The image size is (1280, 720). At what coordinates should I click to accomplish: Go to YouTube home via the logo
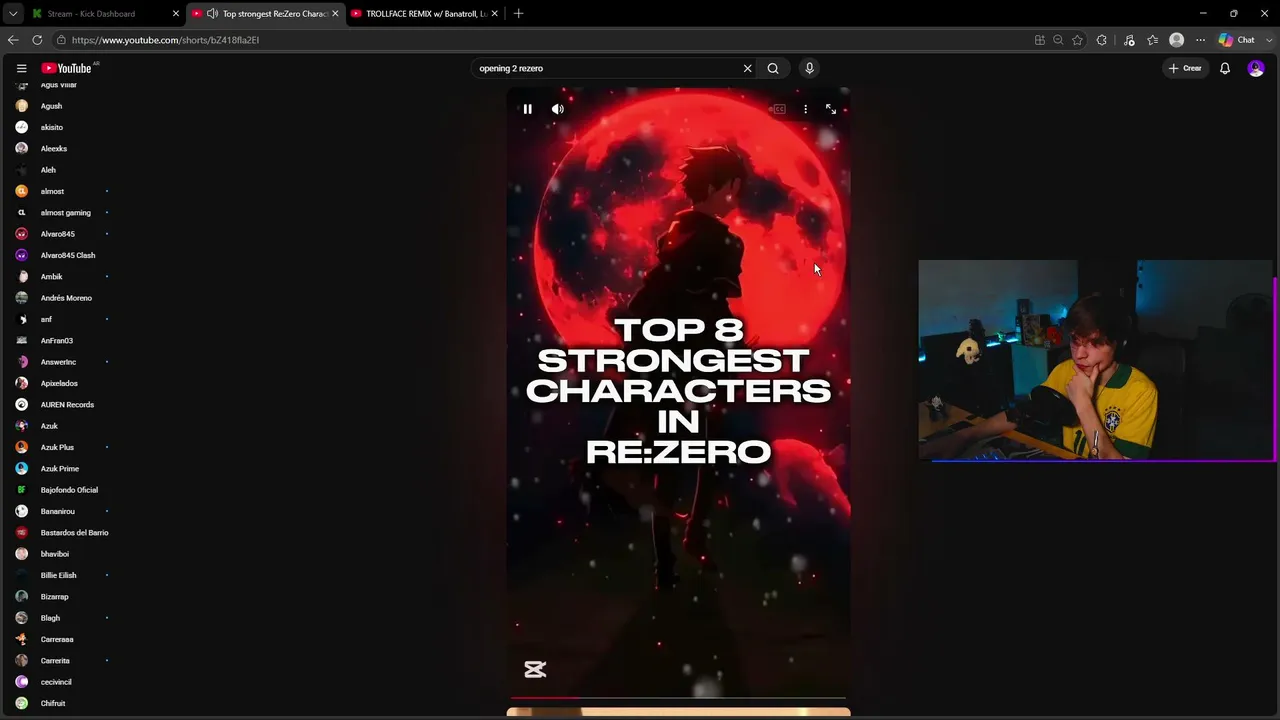point(68,68)
